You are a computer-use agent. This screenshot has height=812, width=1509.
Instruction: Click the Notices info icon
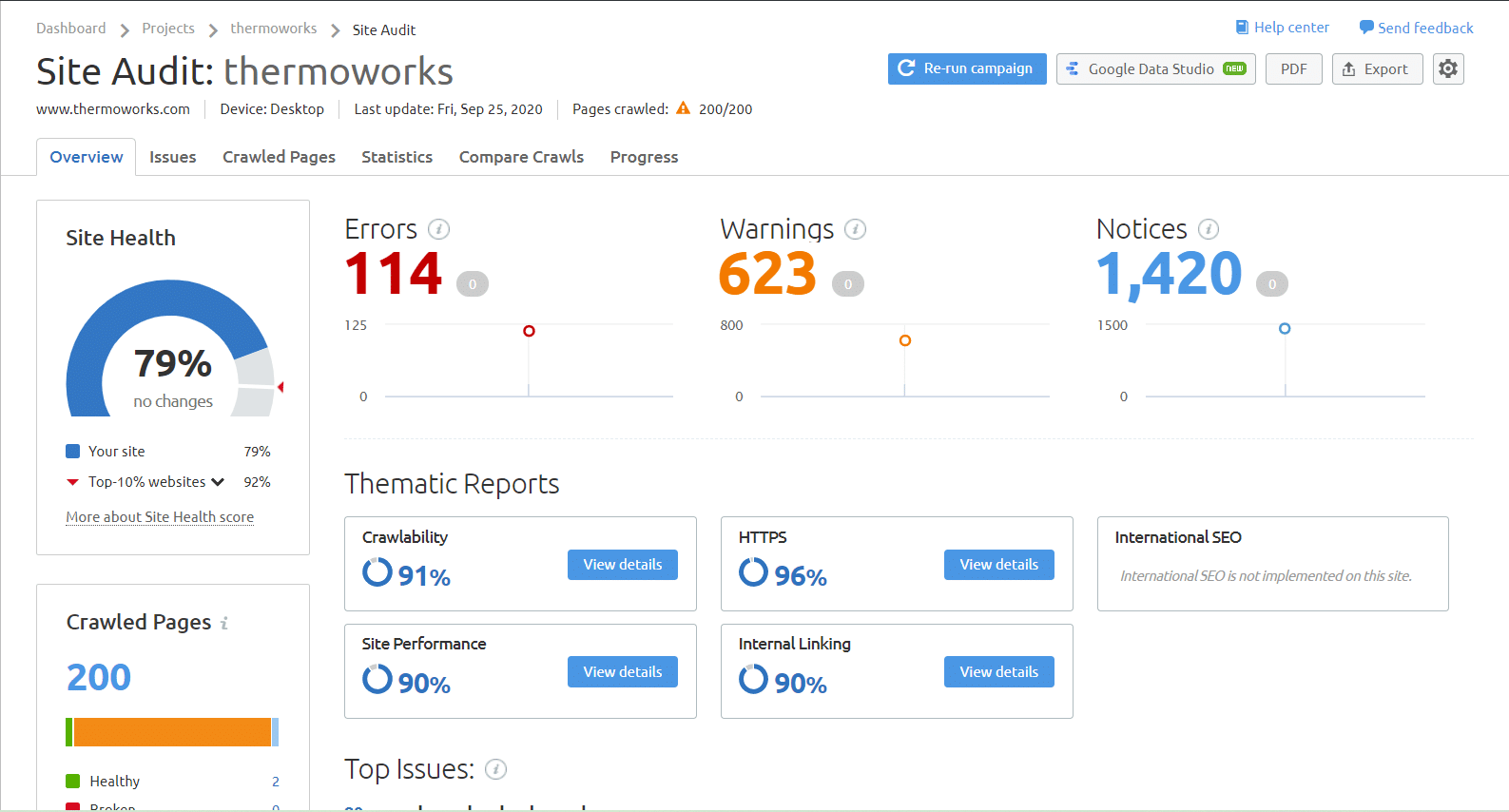1208,229
